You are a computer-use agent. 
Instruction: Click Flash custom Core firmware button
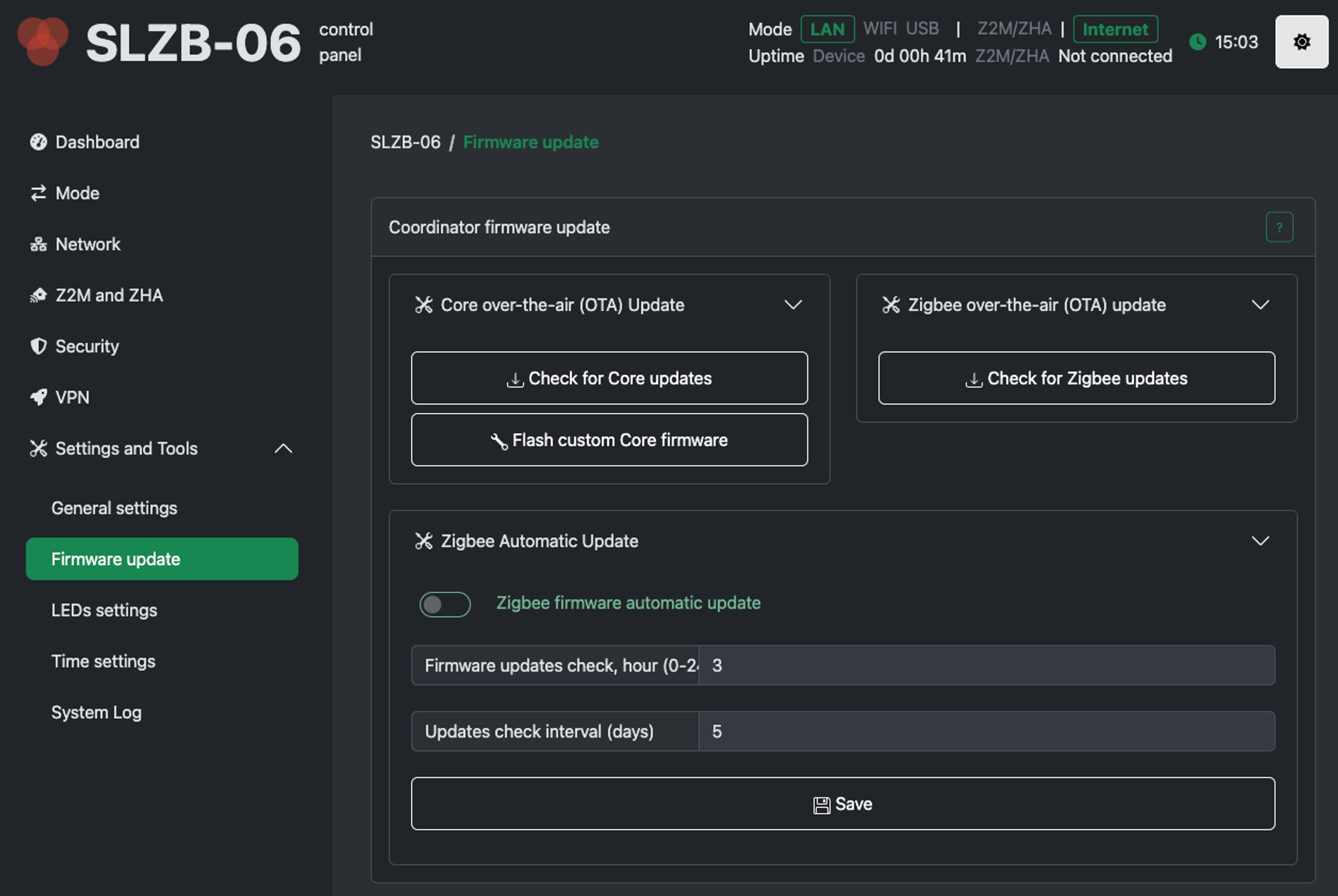(609, 440)
